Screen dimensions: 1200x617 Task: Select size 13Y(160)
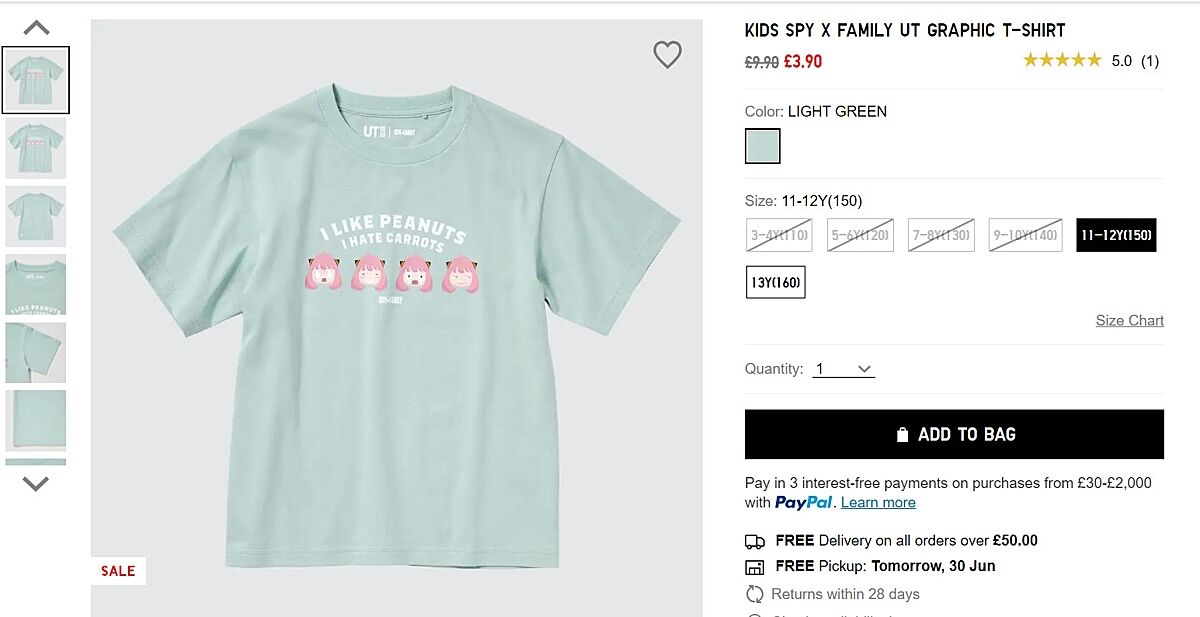point(775,282)
